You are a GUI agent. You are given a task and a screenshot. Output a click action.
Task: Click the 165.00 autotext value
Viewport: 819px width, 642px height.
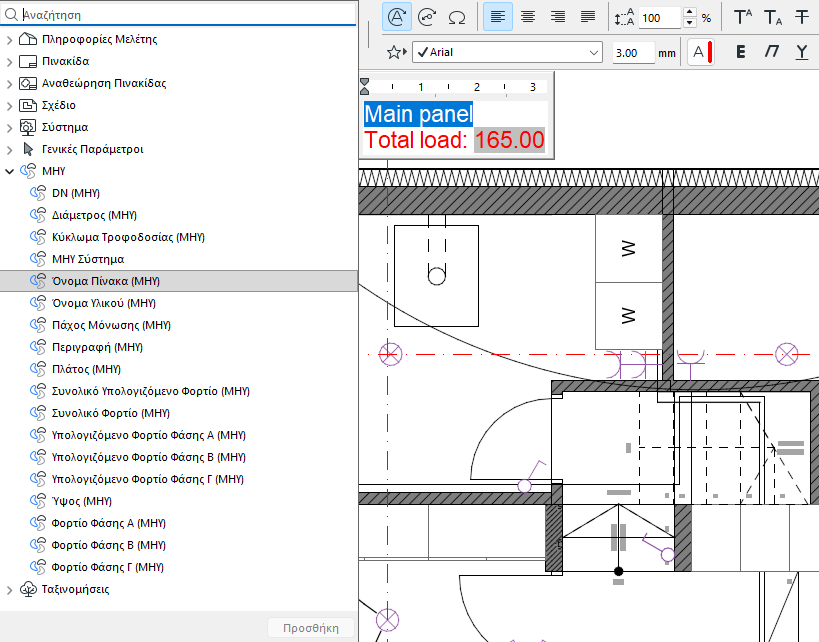(x=509, y=140)
